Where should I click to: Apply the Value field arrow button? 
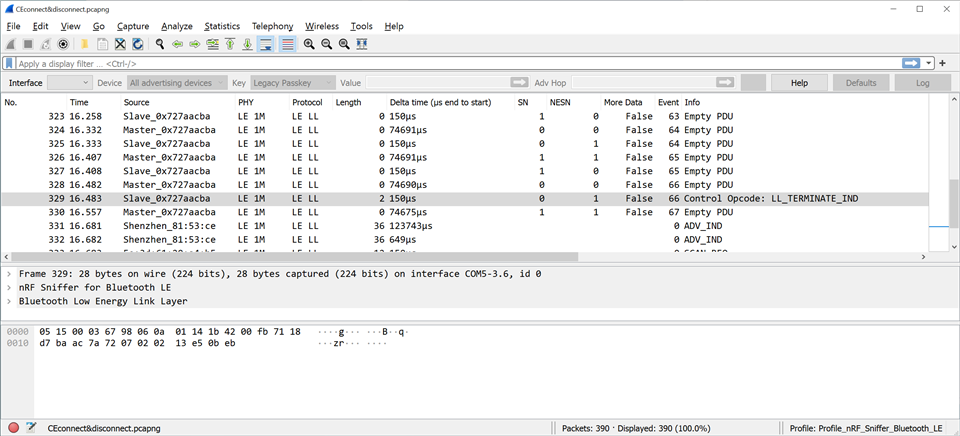click(x=520, y=83)
